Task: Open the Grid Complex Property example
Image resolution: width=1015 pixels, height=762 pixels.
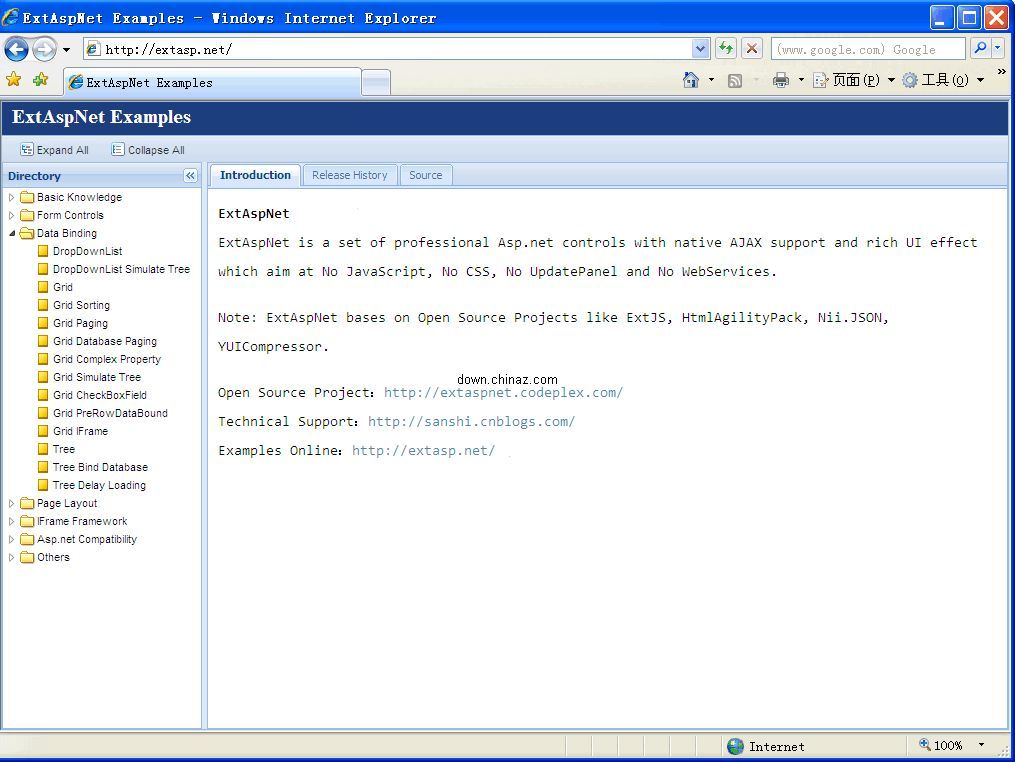Action: 107,359
